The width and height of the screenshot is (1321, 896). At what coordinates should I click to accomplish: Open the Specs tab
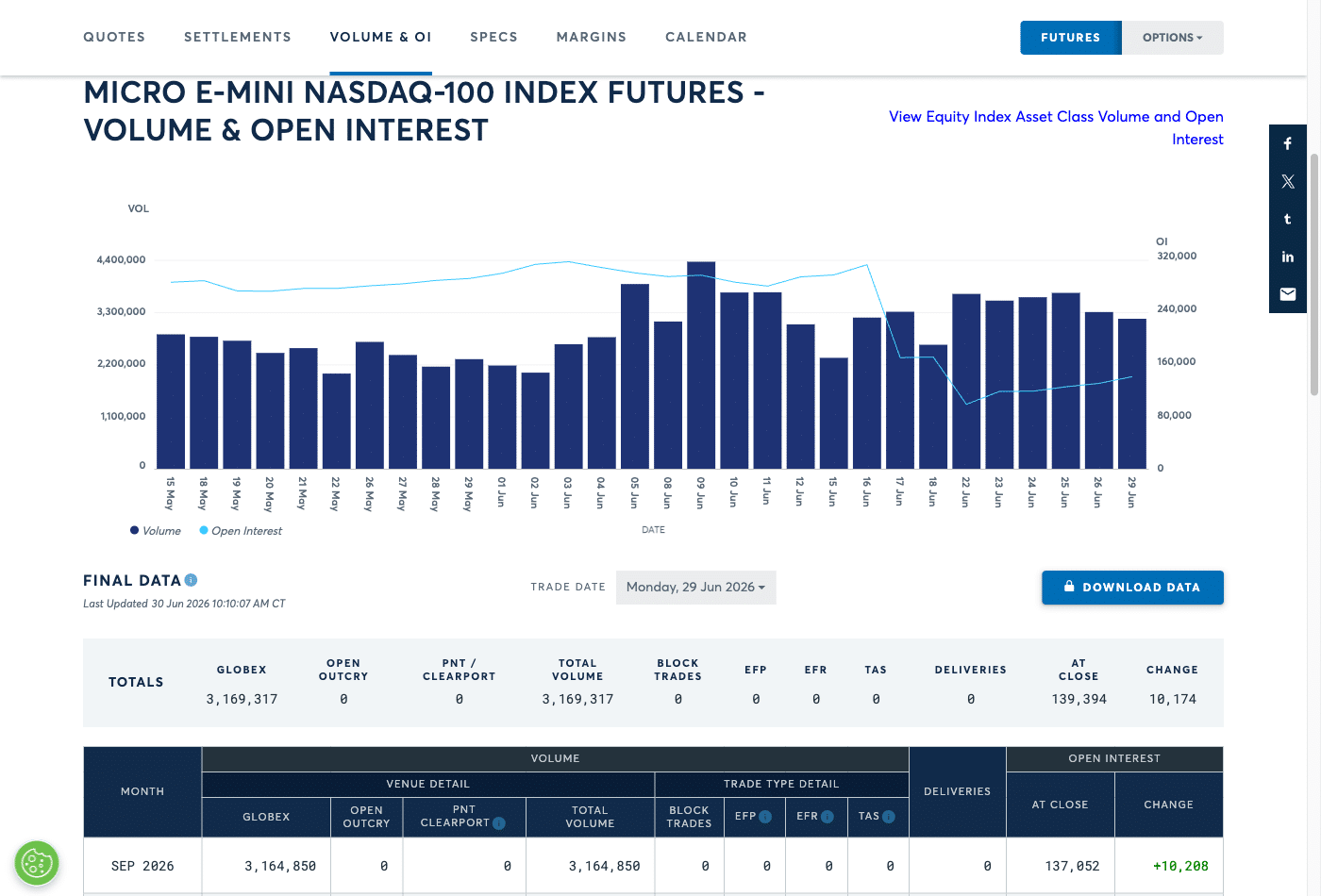click(x=493, y=37)
